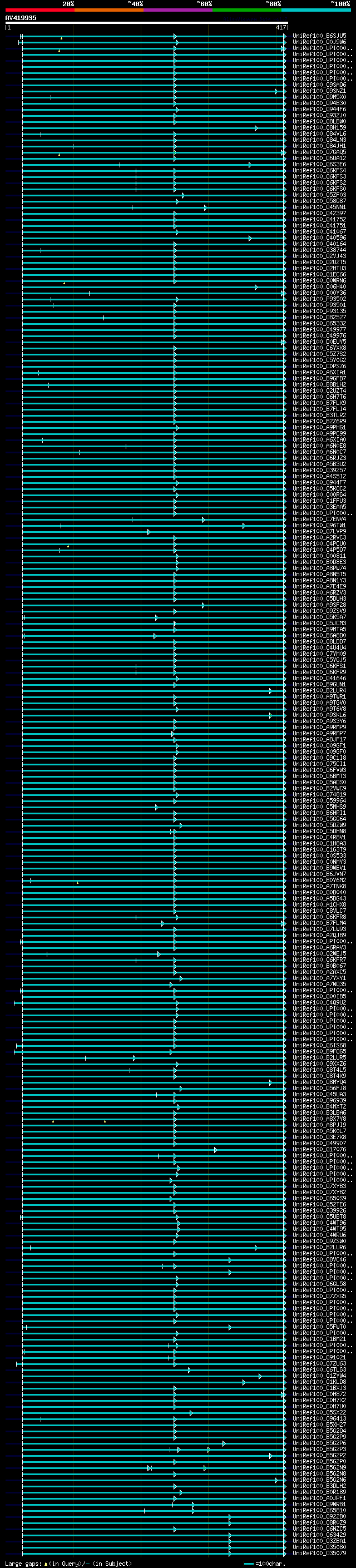Image resolution: width=356 pixels, height=1568 pixels.
Task: Open hit UniRef100_Q9M5X0
Action: click(319, 97)
